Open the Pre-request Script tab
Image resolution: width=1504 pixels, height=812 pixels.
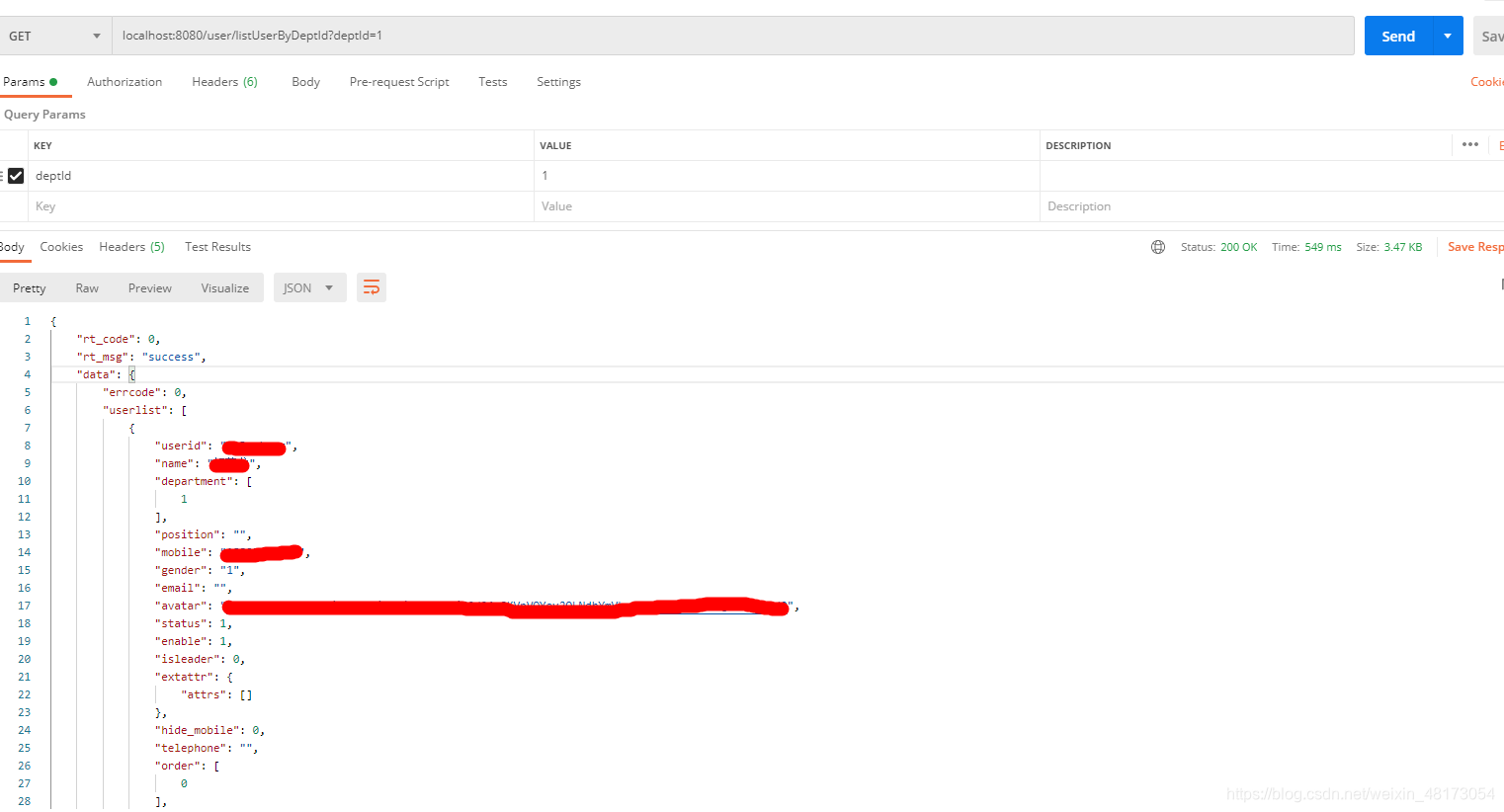click(x=399, y=82)
